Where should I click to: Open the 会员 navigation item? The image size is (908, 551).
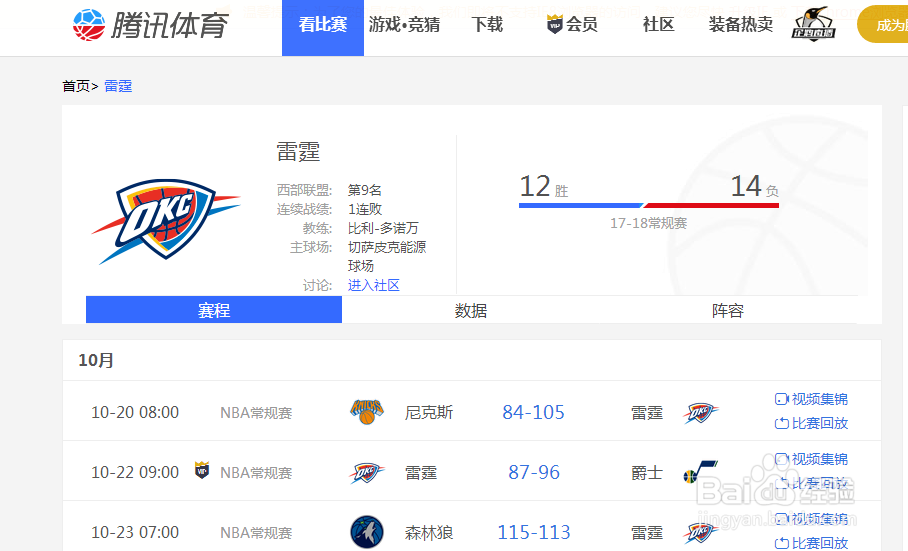click(581, 24)
